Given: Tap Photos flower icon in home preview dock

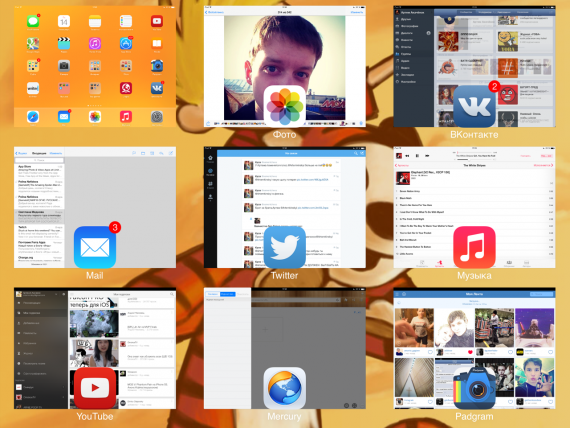Looking at the screenshot, I should (95, 117).
